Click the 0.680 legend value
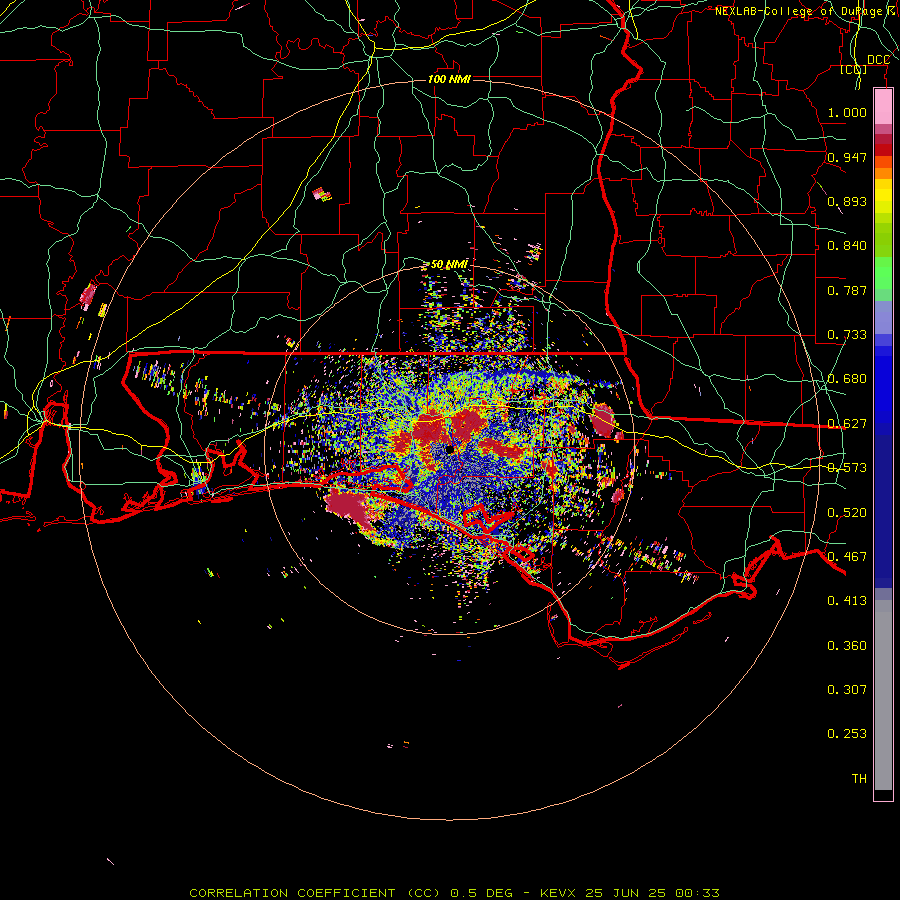Viewport: 900px width, 900px height. point(847,379)
